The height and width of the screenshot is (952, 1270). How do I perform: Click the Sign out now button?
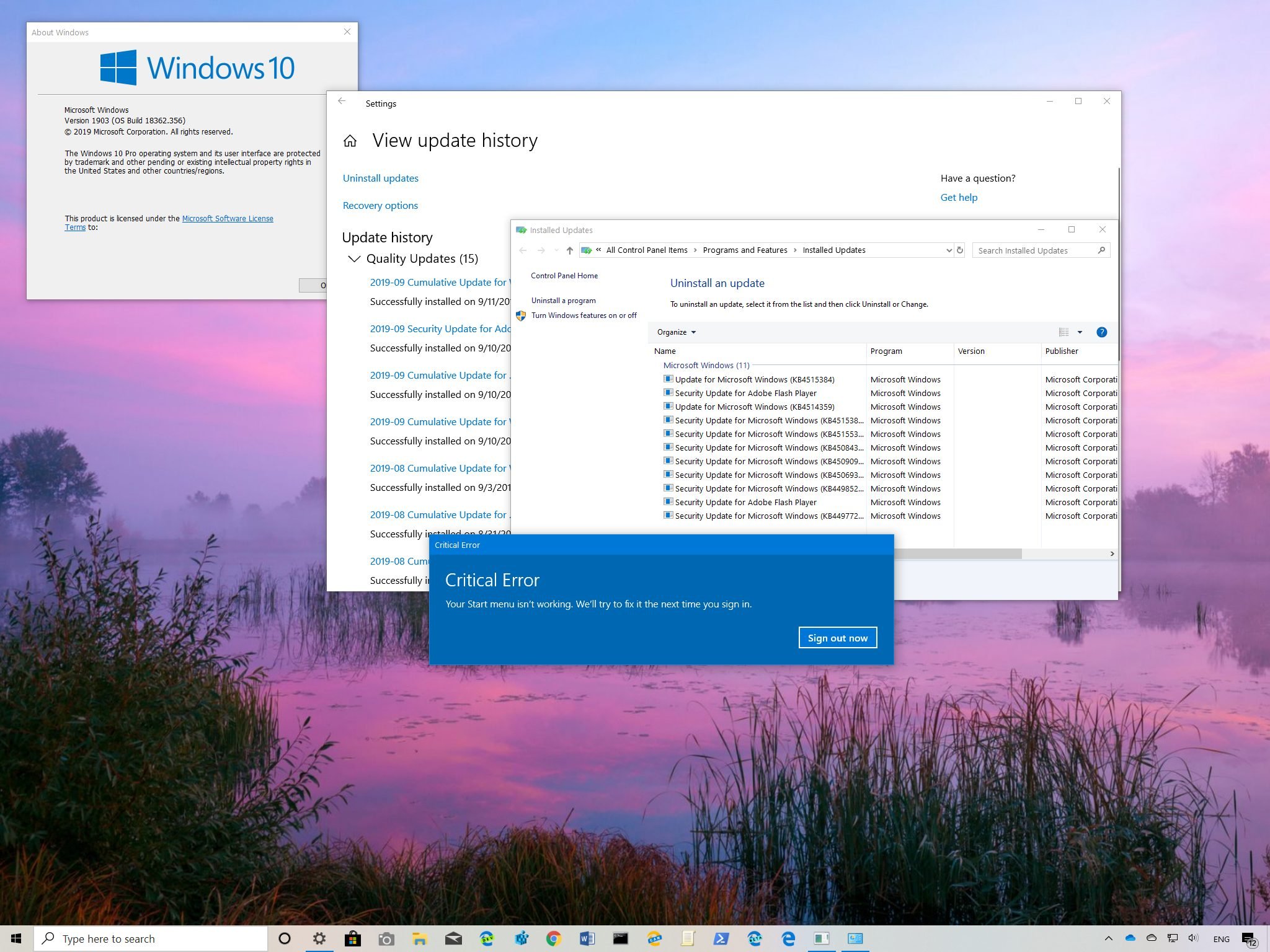(837, 638)
